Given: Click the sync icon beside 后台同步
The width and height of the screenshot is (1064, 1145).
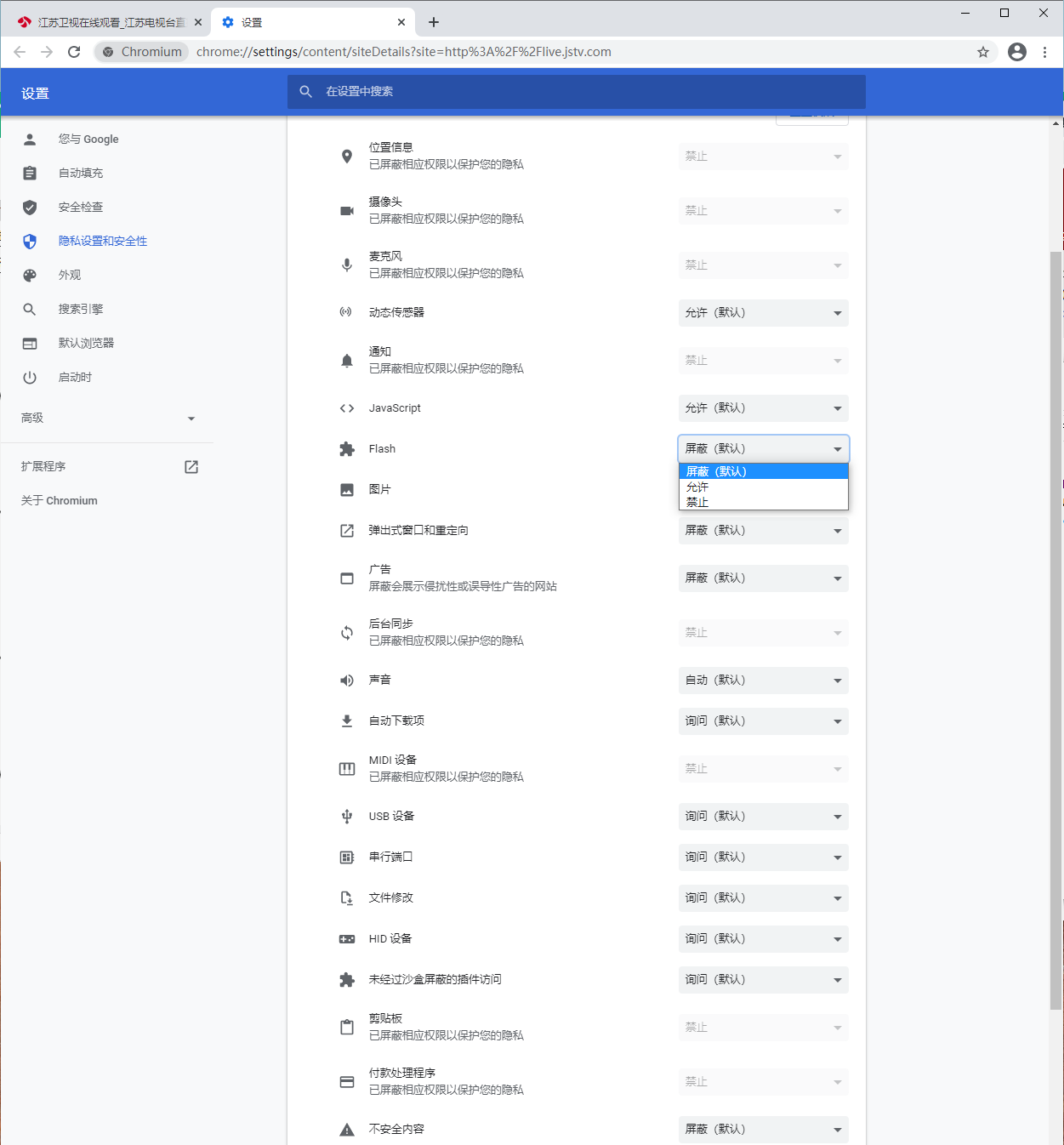Looking at the screenshot, I should 347,633.
